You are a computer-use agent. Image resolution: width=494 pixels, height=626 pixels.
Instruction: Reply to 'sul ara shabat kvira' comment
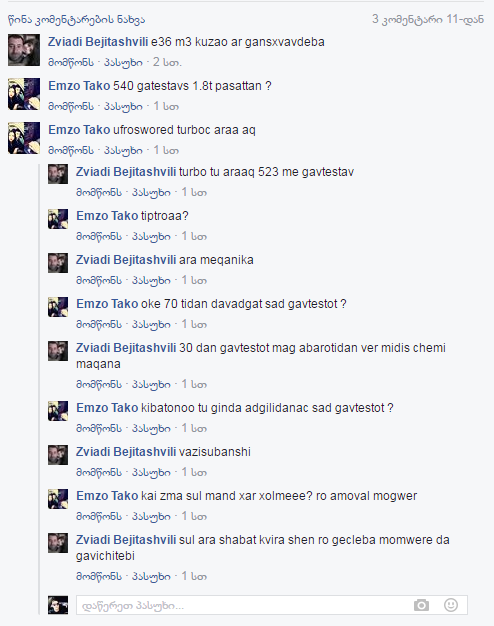151,576
